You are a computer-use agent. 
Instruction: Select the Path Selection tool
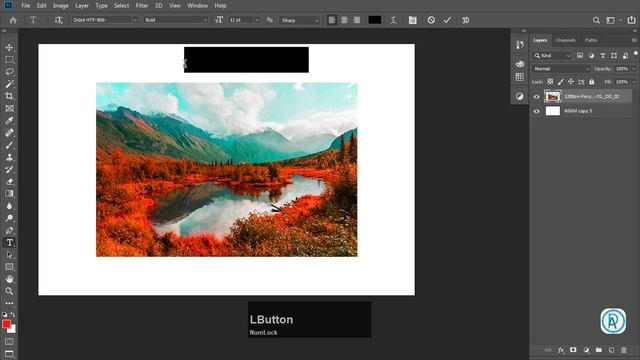pyautogui.click(x=9, y=255)
